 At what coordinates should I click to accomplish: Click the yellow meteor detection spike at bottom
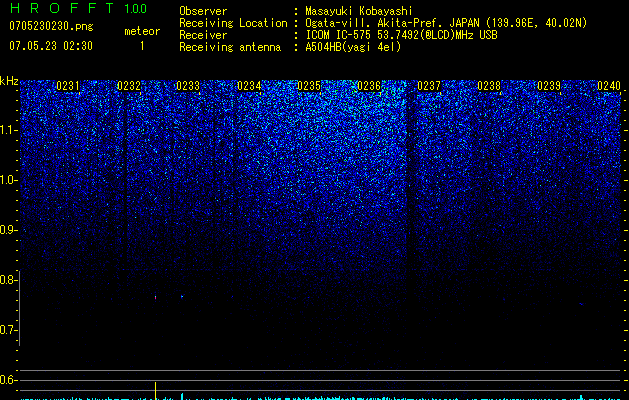[155, 390]
